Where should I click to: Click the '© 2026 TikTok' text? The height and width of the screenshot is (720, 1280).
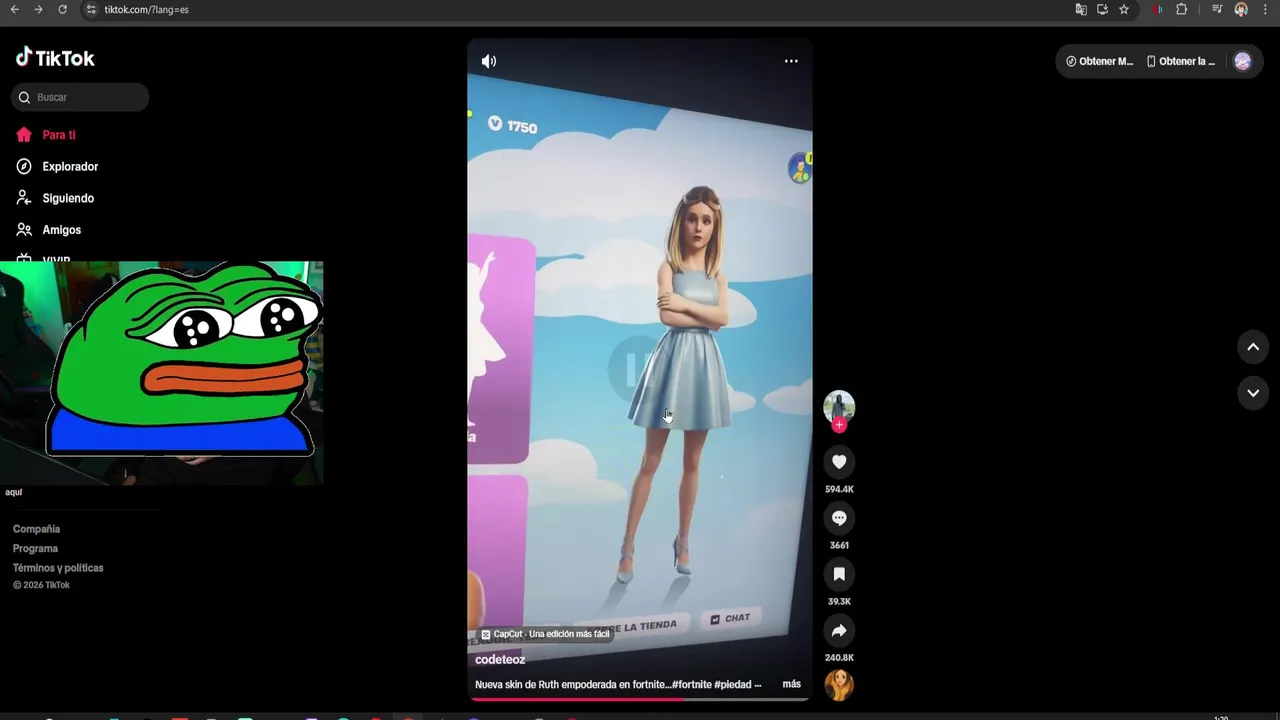[41, 585]
